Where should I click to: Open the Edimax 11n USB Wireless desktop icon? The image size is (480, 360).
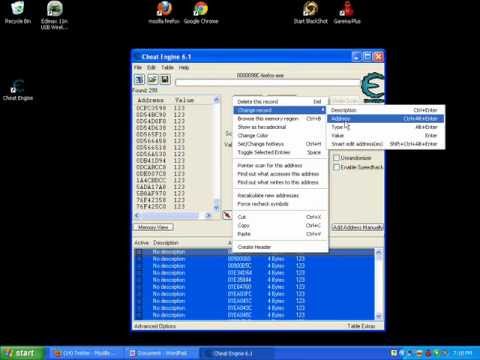coord(54,15)
